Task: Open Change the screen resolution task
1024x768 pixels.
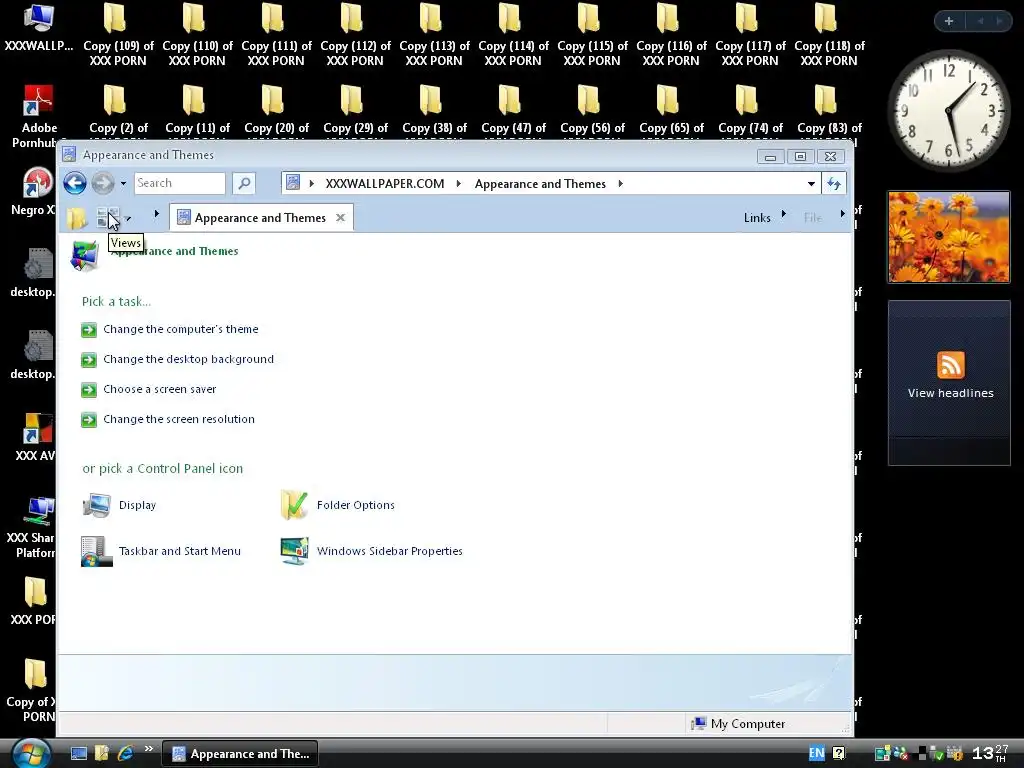Action: (178, 419)
